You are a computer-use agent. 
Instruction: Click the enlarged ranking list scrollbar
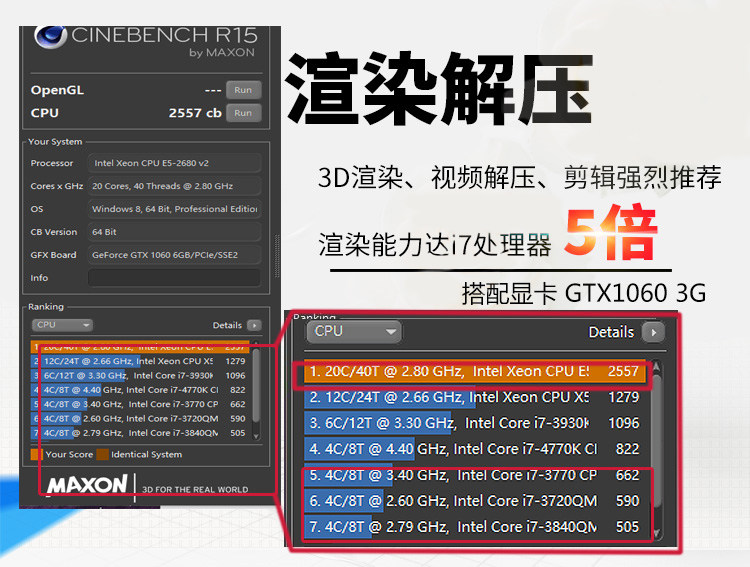click(657, 440)
